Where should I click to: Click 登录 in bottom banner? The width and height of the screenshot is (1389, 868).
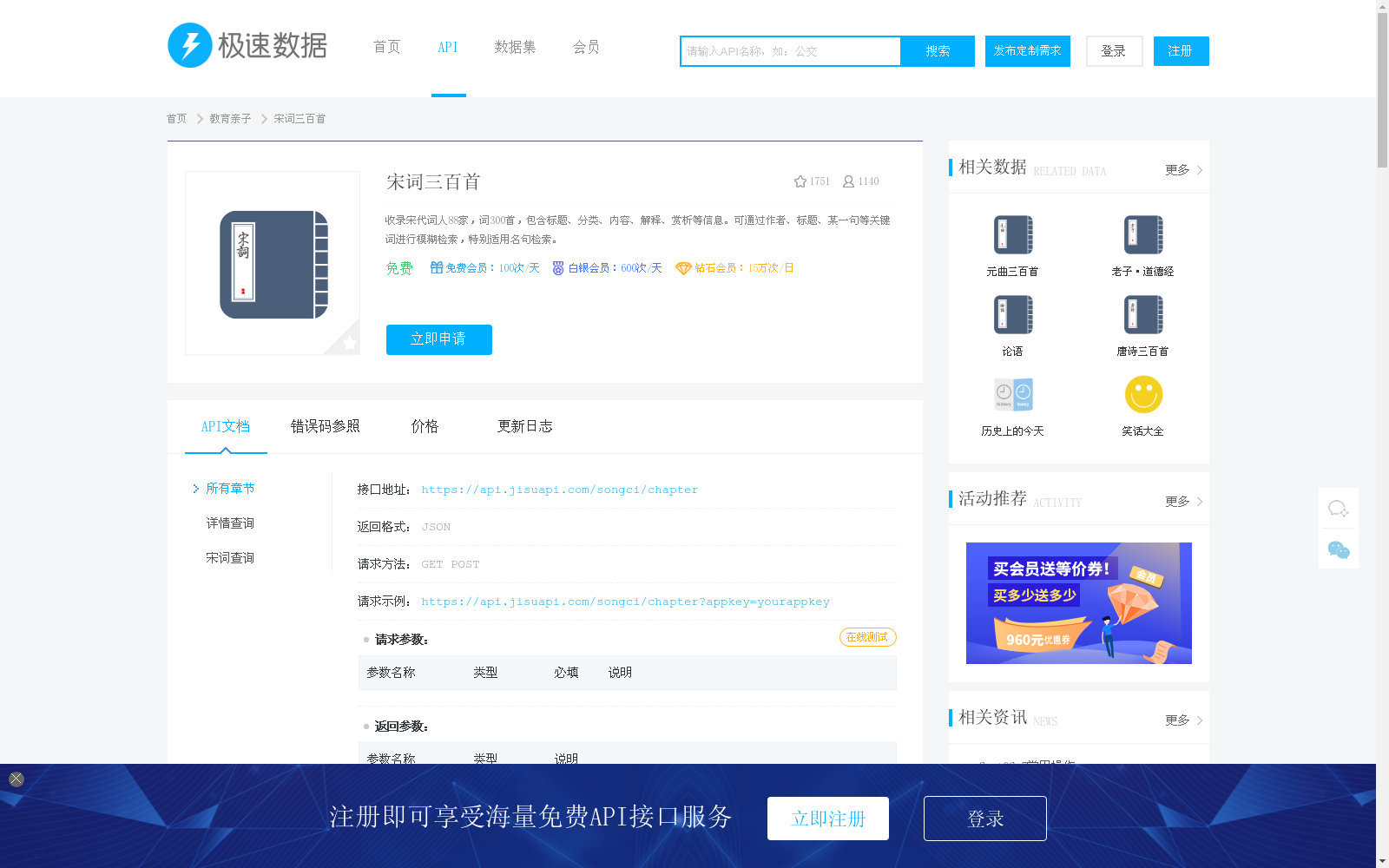coord(985,819)
